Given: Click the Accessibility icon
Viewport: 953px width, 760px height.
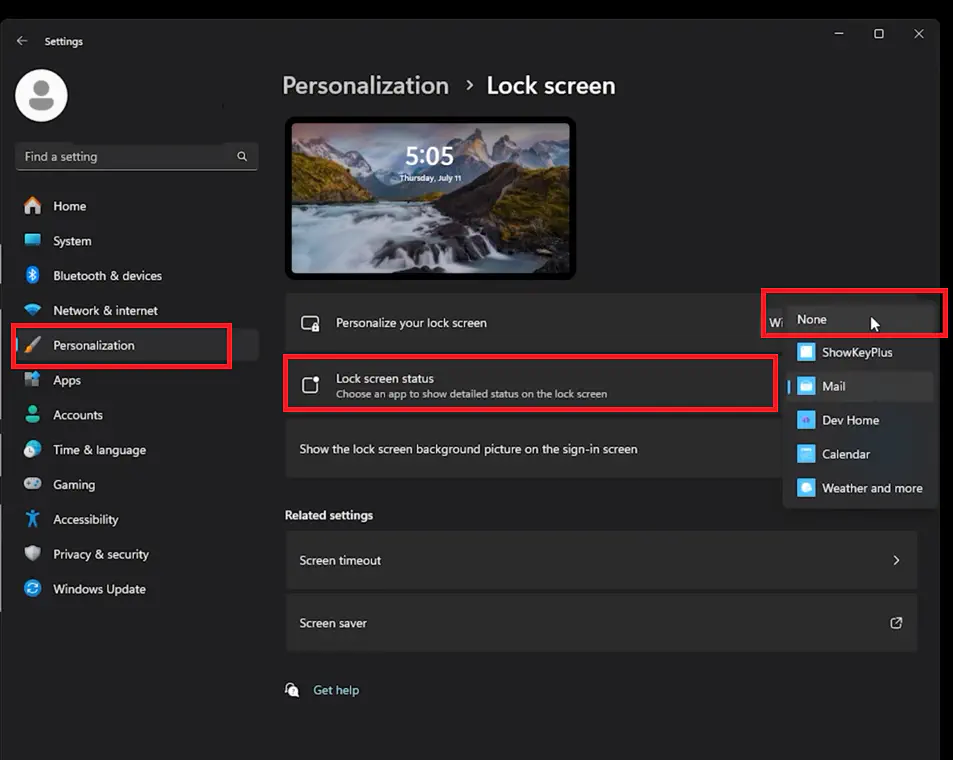Looking at the screenshot, I should click(33, 519).
